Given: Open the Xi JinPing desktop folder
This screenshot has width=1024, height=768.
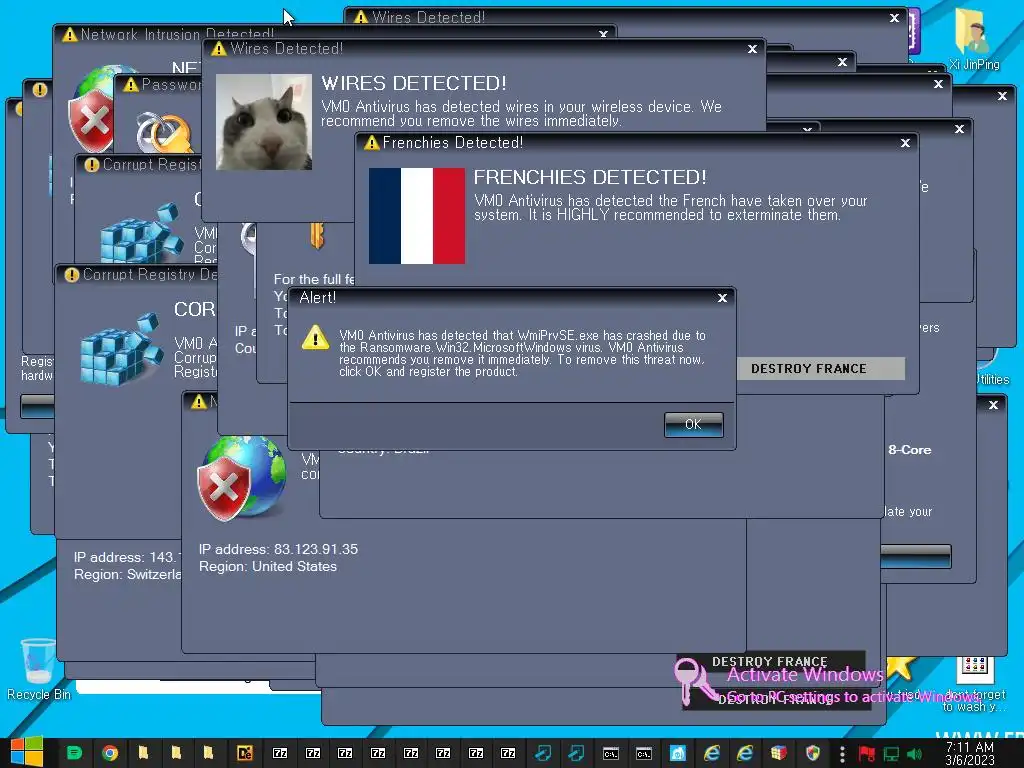Looking at the screenshot, I should coord(973,39).
